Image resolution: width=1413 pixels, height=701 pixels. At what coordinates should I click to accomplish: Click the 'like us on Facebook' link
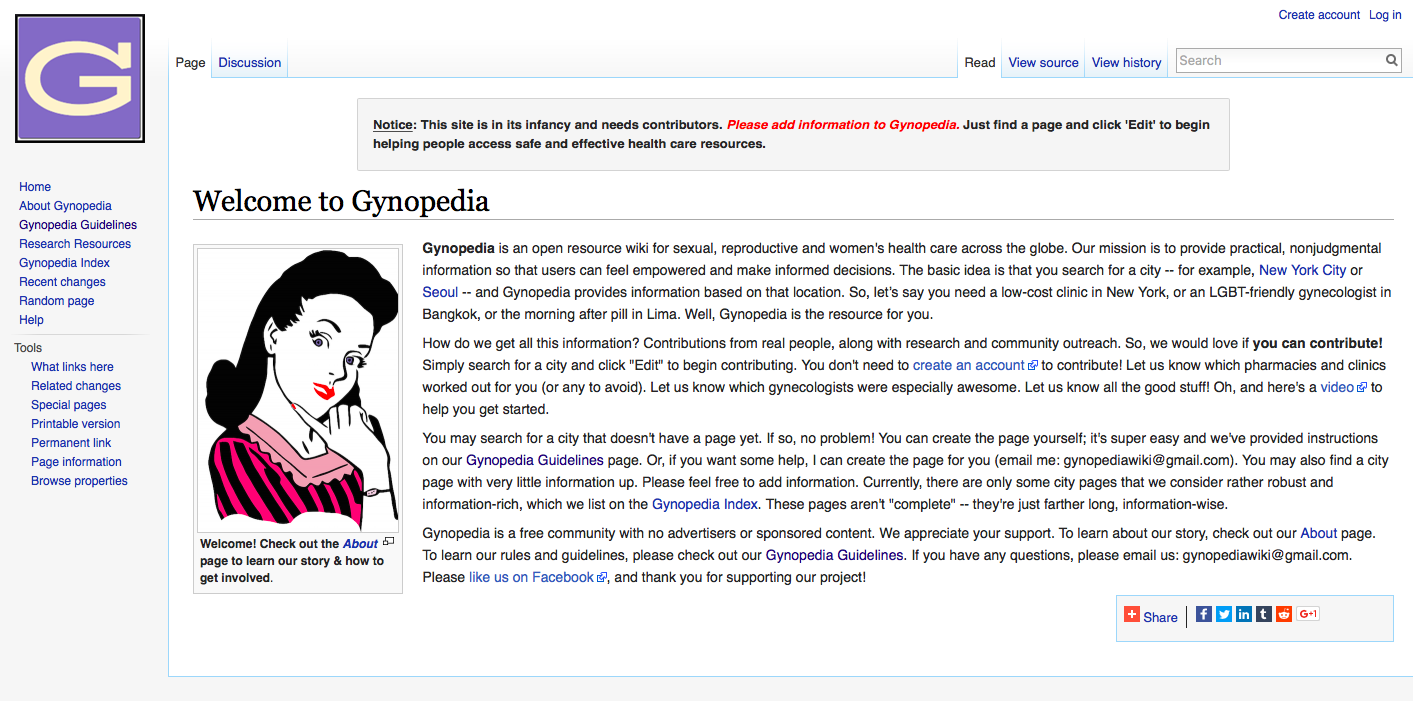tap(531, 576)
